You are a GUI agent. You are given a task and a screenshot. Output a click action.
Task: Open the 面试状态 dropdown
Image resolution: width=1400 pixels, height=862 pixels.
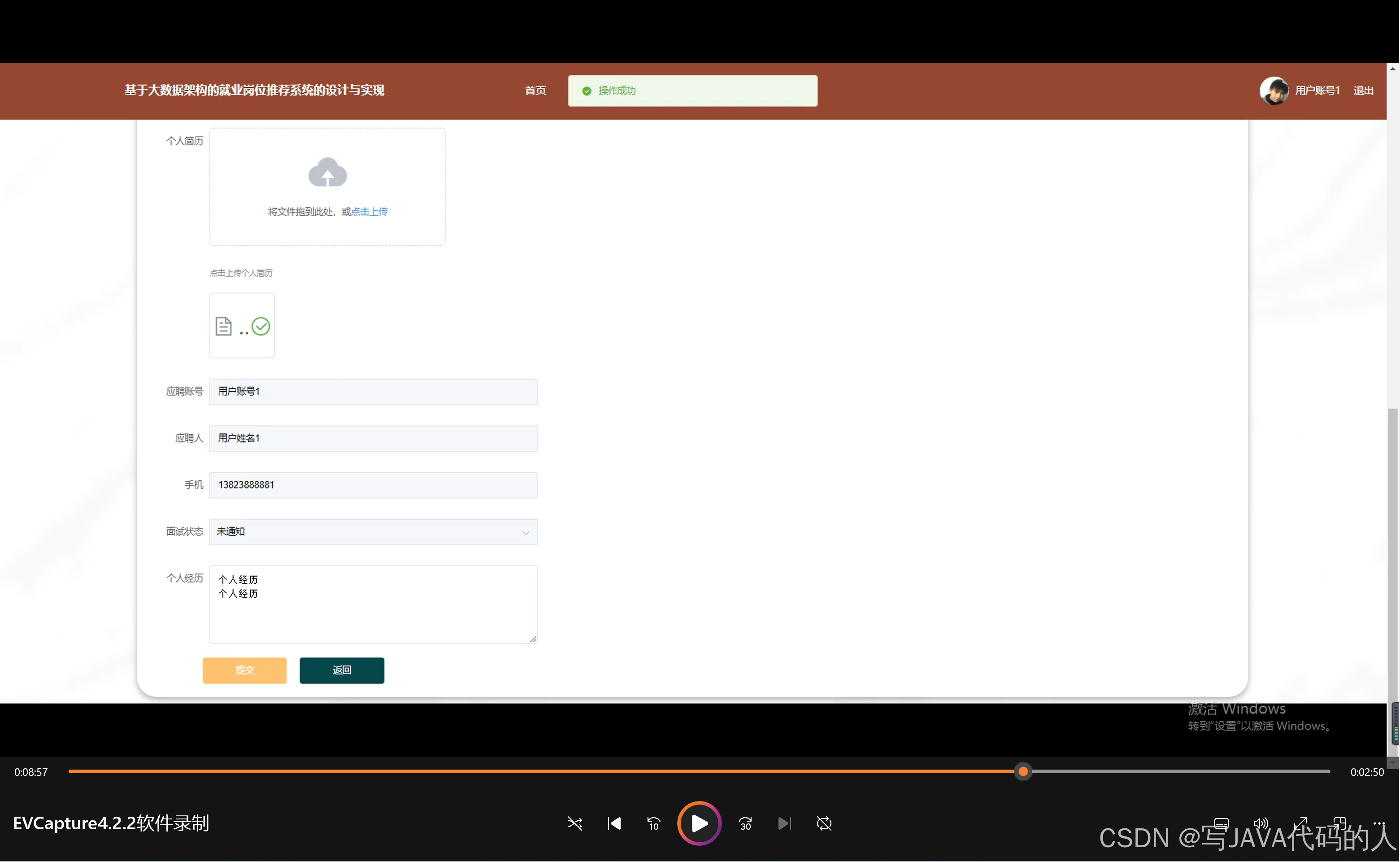[374, 532]
